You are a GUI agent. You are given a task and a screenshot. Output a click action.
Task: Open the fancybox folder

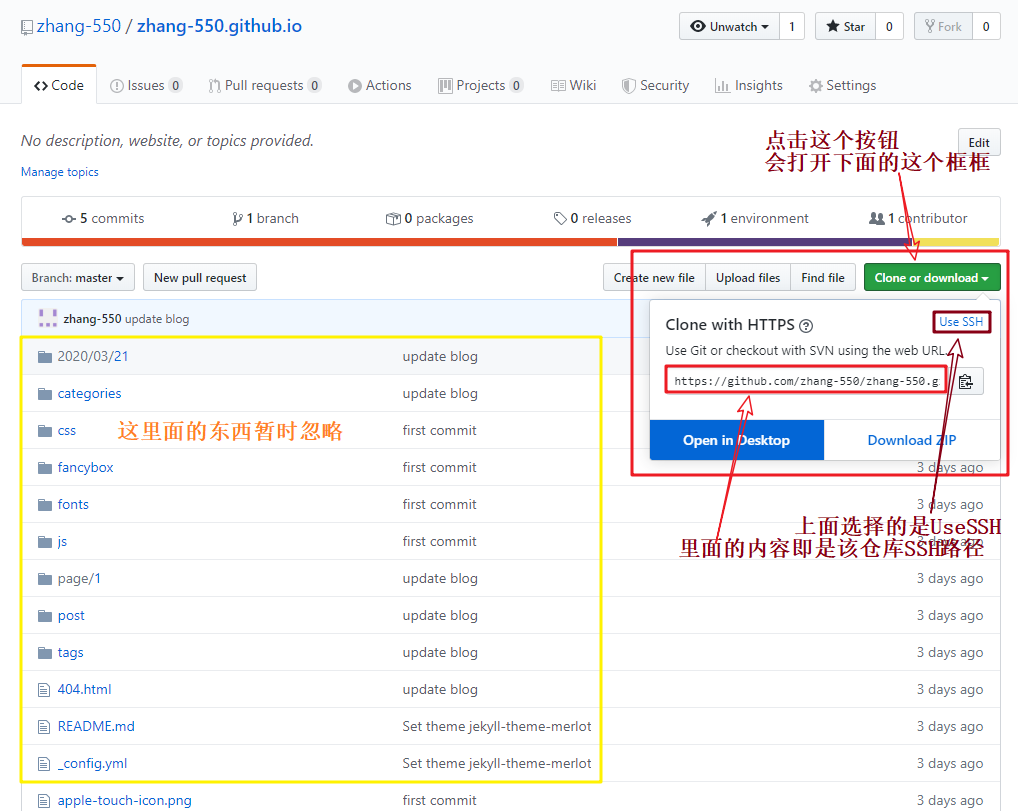pyautogui.click(x=85, y=468)
